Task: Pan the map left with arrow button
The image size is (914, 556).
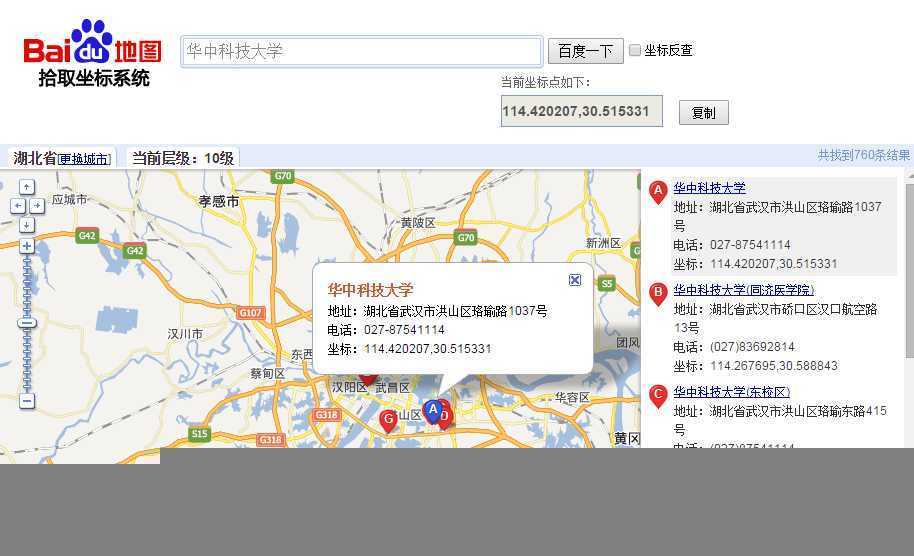Action: point(18,206)
